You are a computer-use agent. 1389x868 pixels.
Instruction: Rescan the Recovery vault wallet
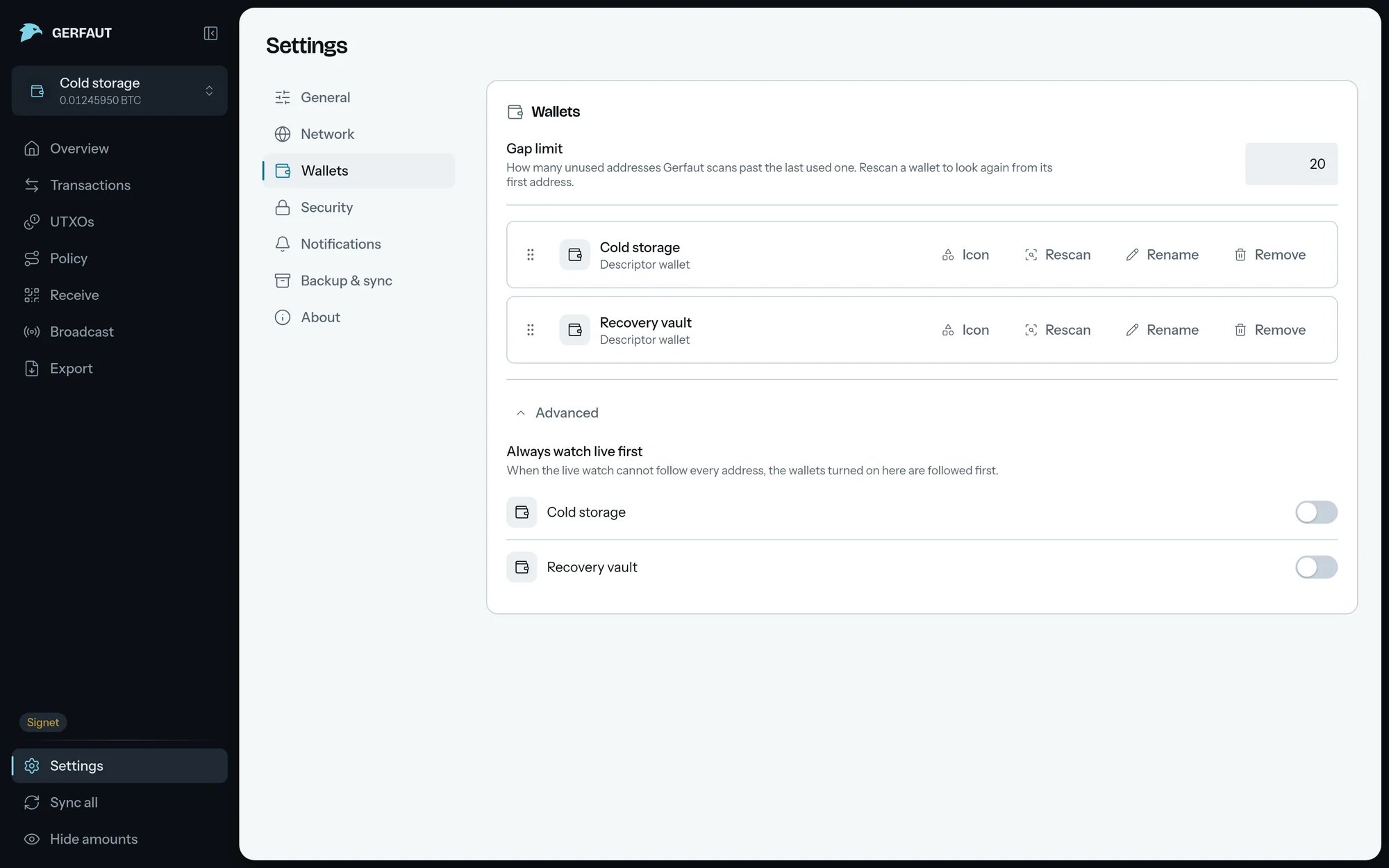(x=1058, y=330)
